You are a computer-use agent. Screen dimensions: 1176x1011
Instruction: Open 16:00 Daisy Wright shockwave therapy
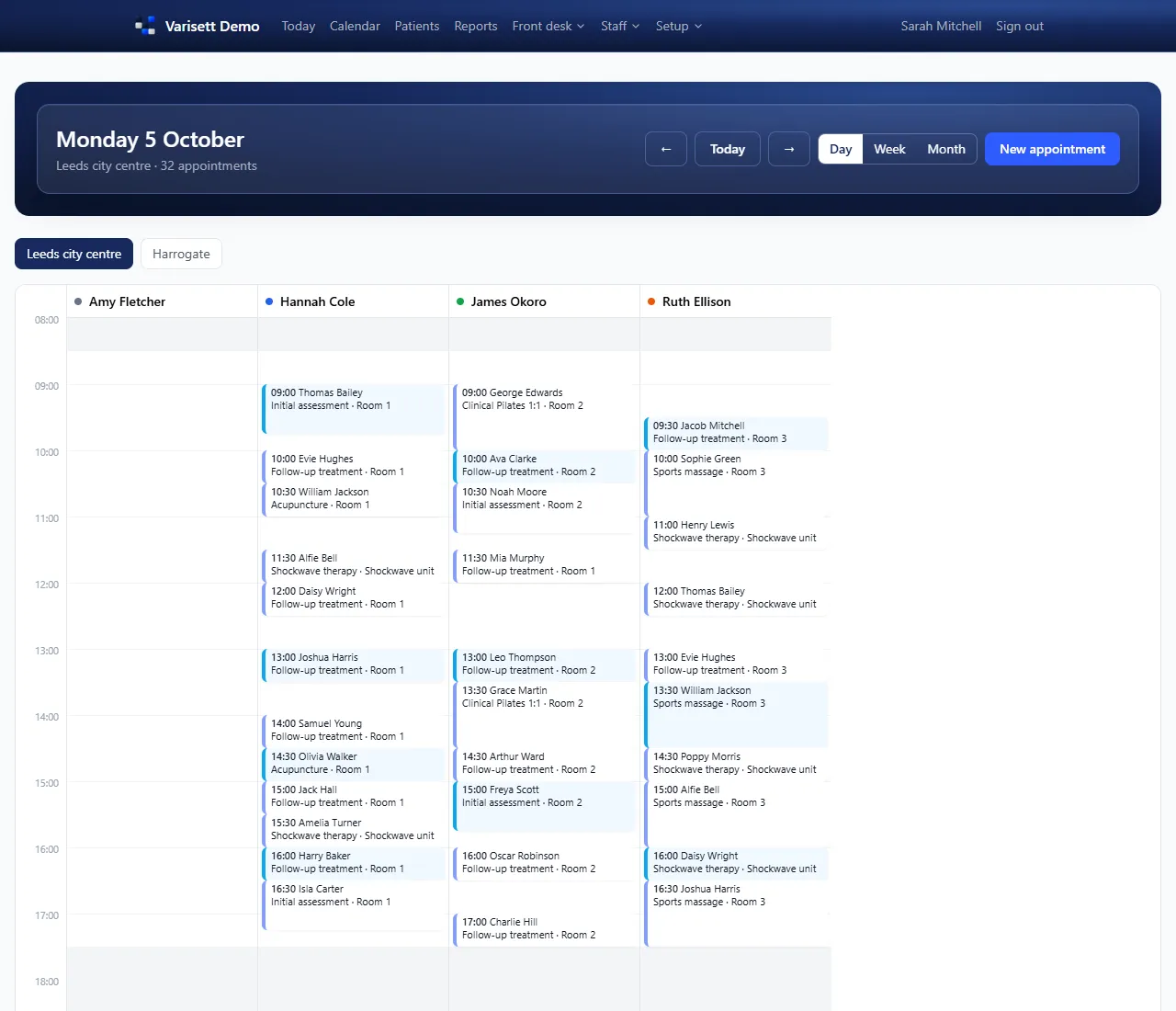coord(736,864)
